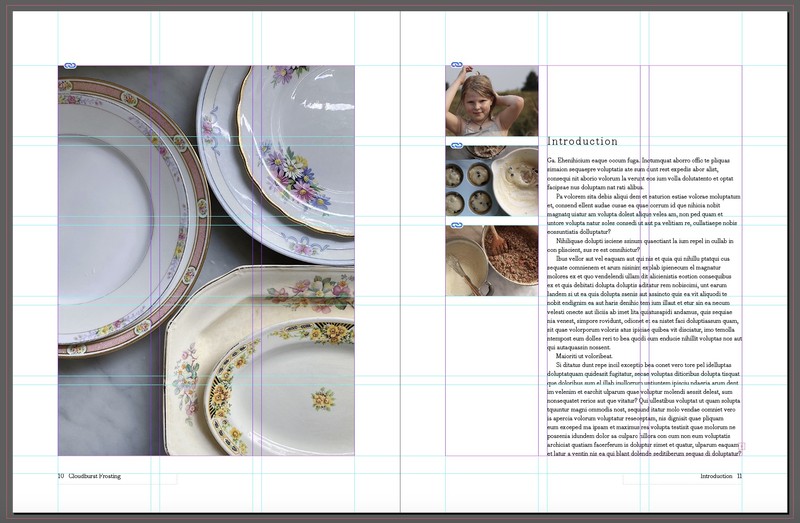Click the paragraph beginning "Pa volorem sita debis"
The image size is (800, 523).
tap(644, 214)
